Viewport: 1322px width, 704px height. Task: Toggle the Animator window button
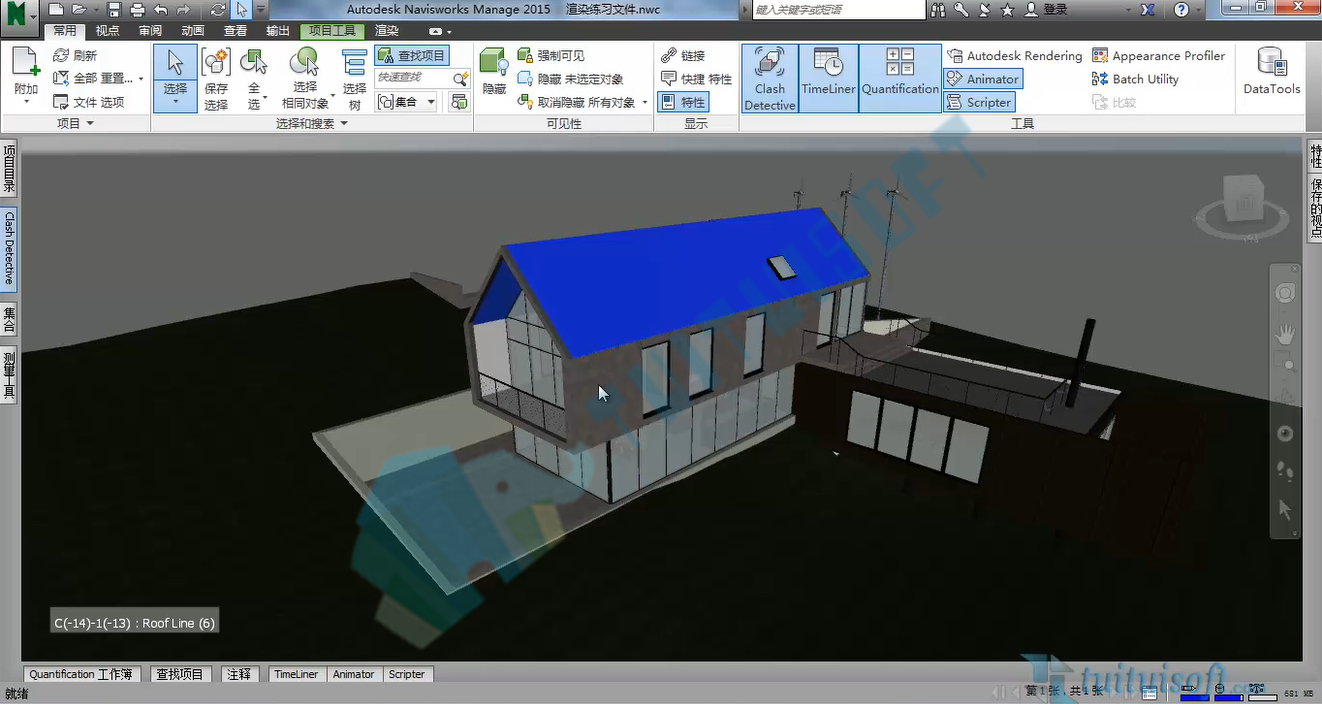click(983, 79)
